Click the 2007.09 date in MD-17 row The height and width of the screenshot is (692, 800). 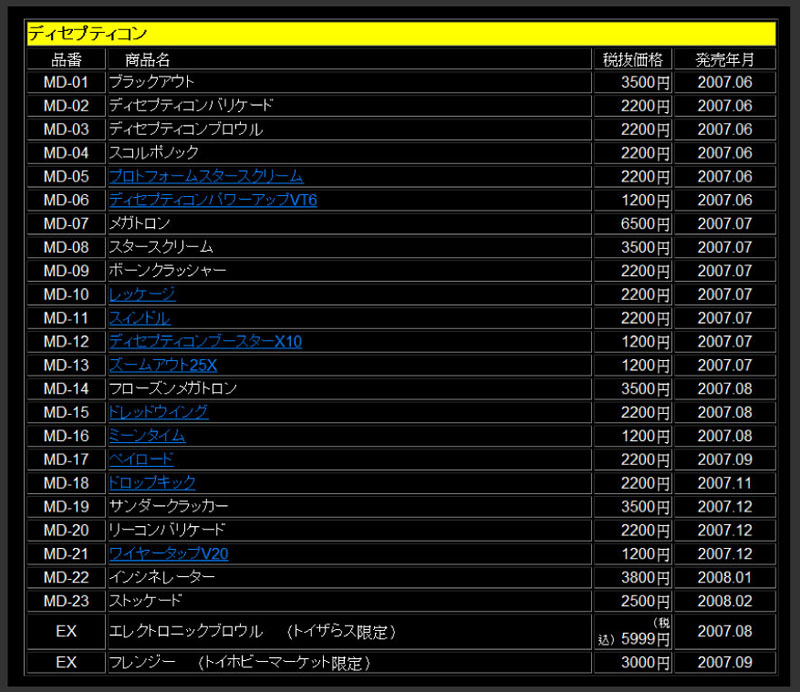click(725, 459)
